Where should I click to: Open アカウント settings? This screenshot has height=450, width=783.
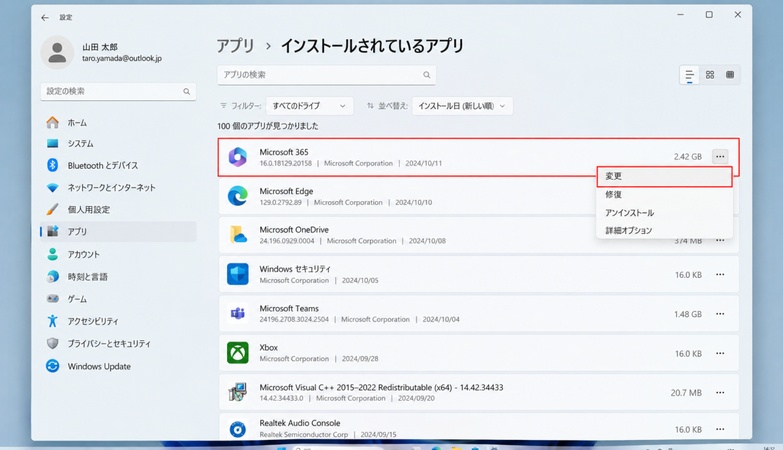click(x=118, y=254)
